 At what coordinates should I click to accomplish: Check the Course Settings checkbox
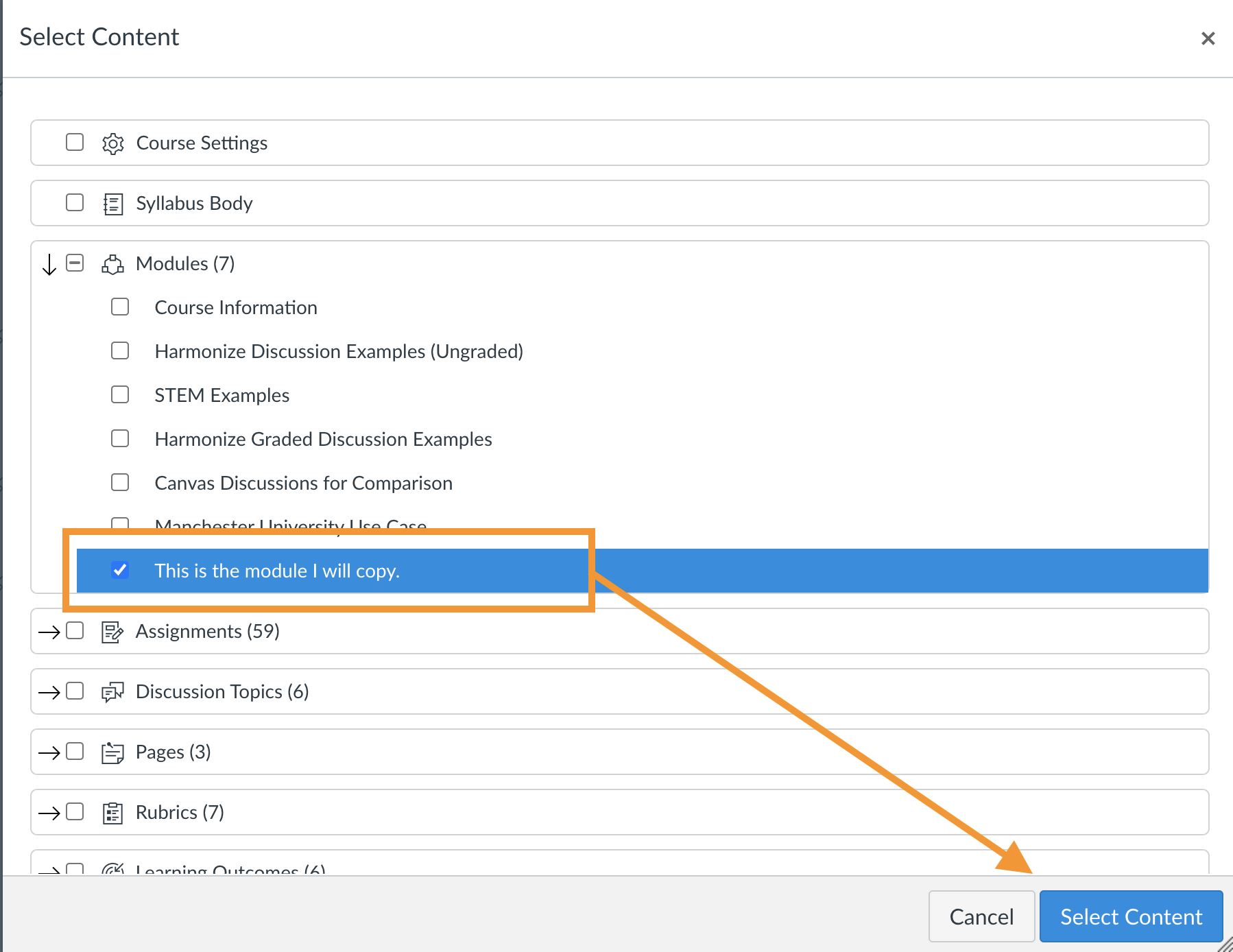click(x=75, y=142)
